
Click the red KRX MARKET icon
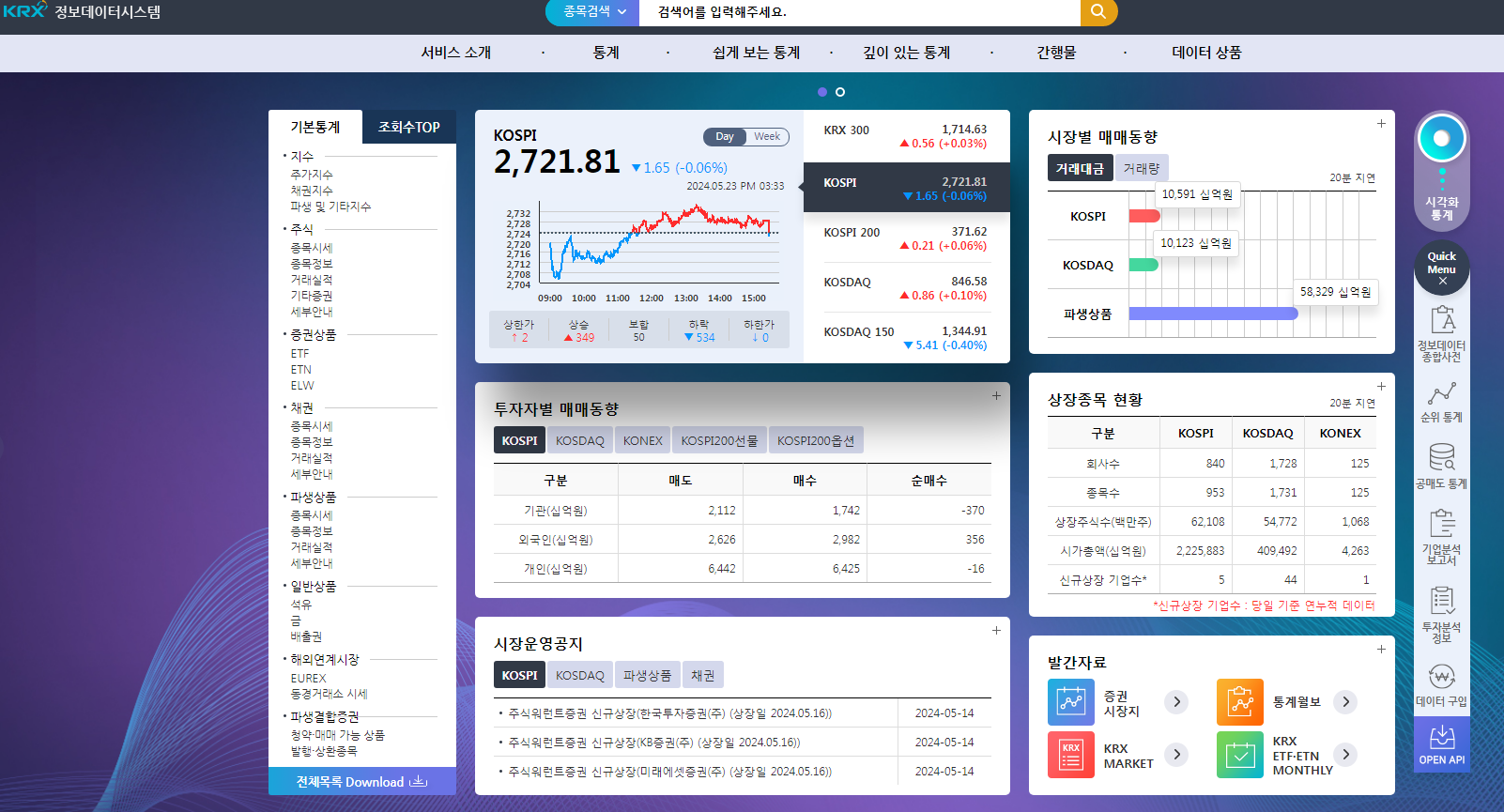click(1071, 755)
